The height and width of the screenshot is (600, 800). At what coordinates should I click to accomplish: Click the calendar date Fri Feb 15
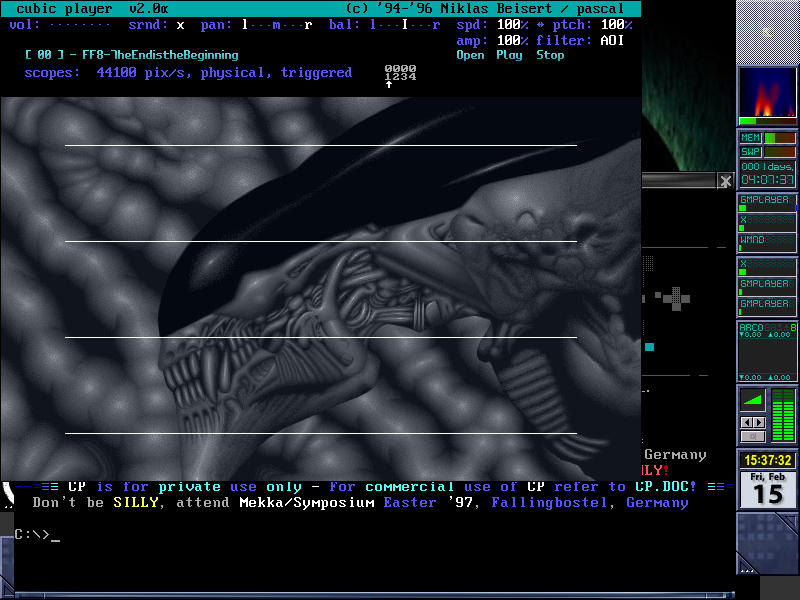click(767, 489)
